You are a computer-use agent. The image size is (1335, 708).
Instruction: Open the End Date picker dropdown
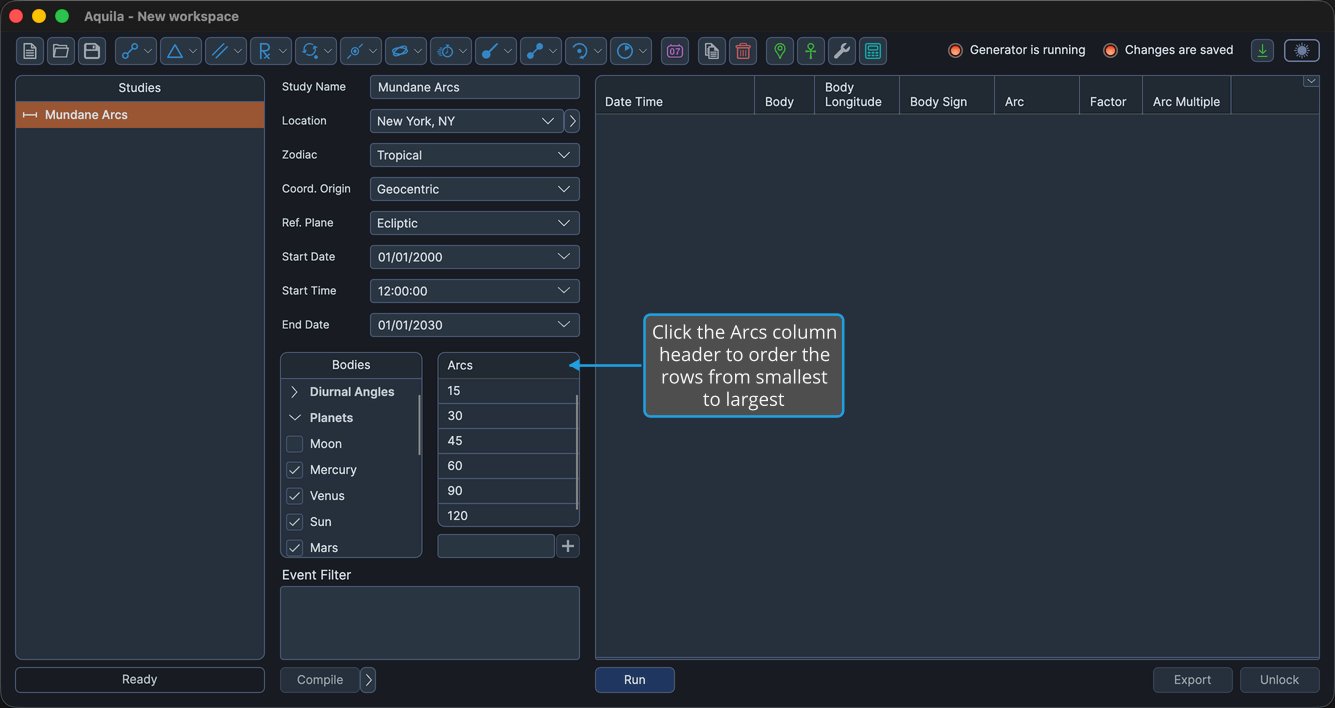tap(564, 325)
